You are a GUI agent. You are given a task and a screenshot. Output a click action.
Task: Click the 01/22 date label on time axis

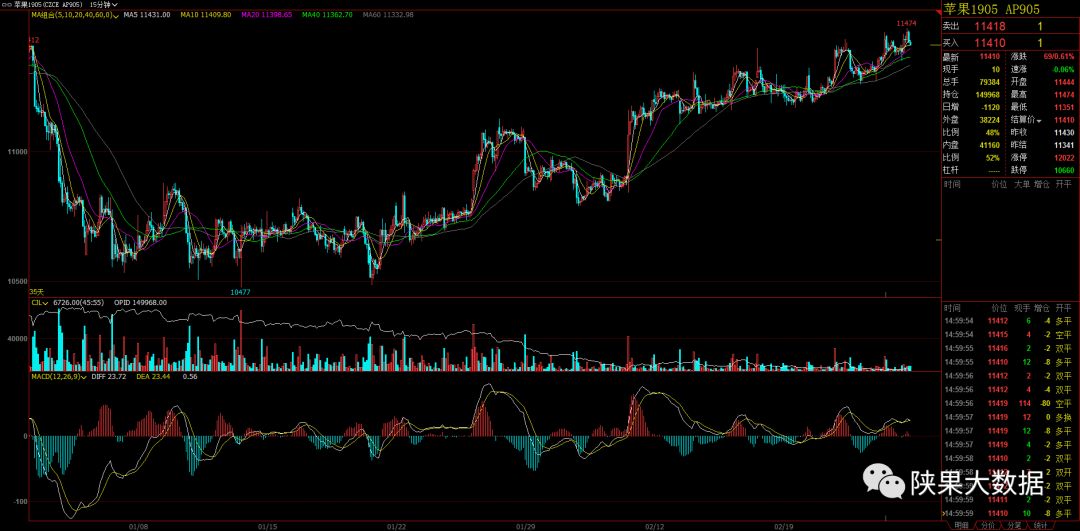click(x=397, y=525)
